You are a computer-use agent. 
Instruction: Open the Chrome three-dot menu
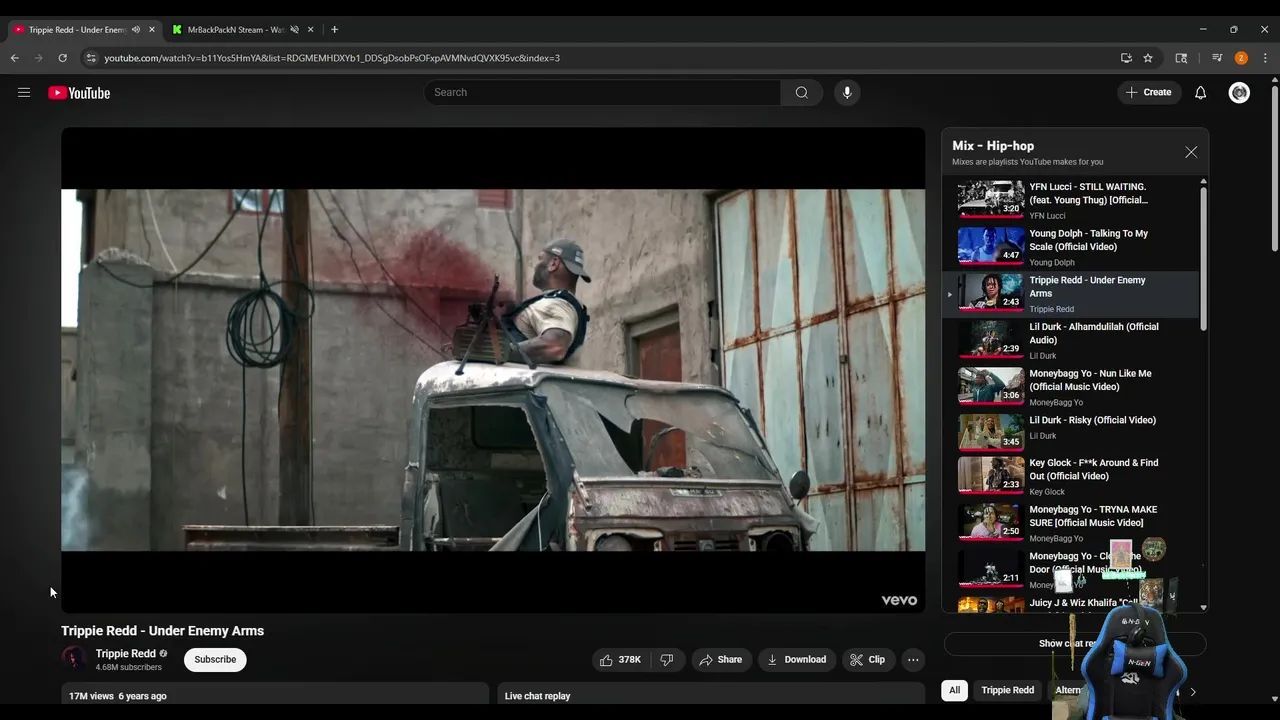[1265, 58]
